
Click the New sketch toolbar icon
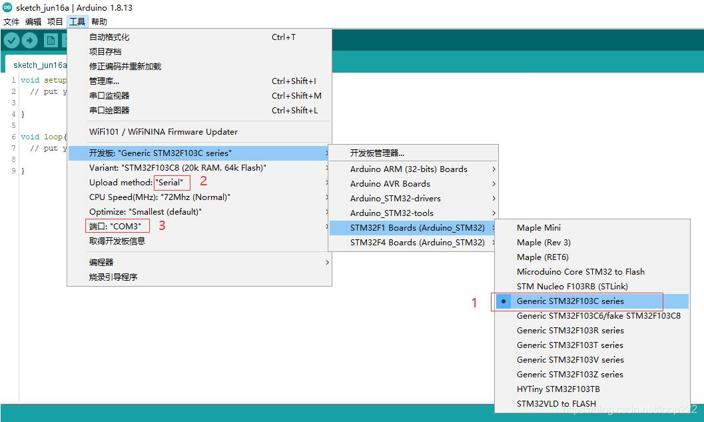click(x=50, y=40)
